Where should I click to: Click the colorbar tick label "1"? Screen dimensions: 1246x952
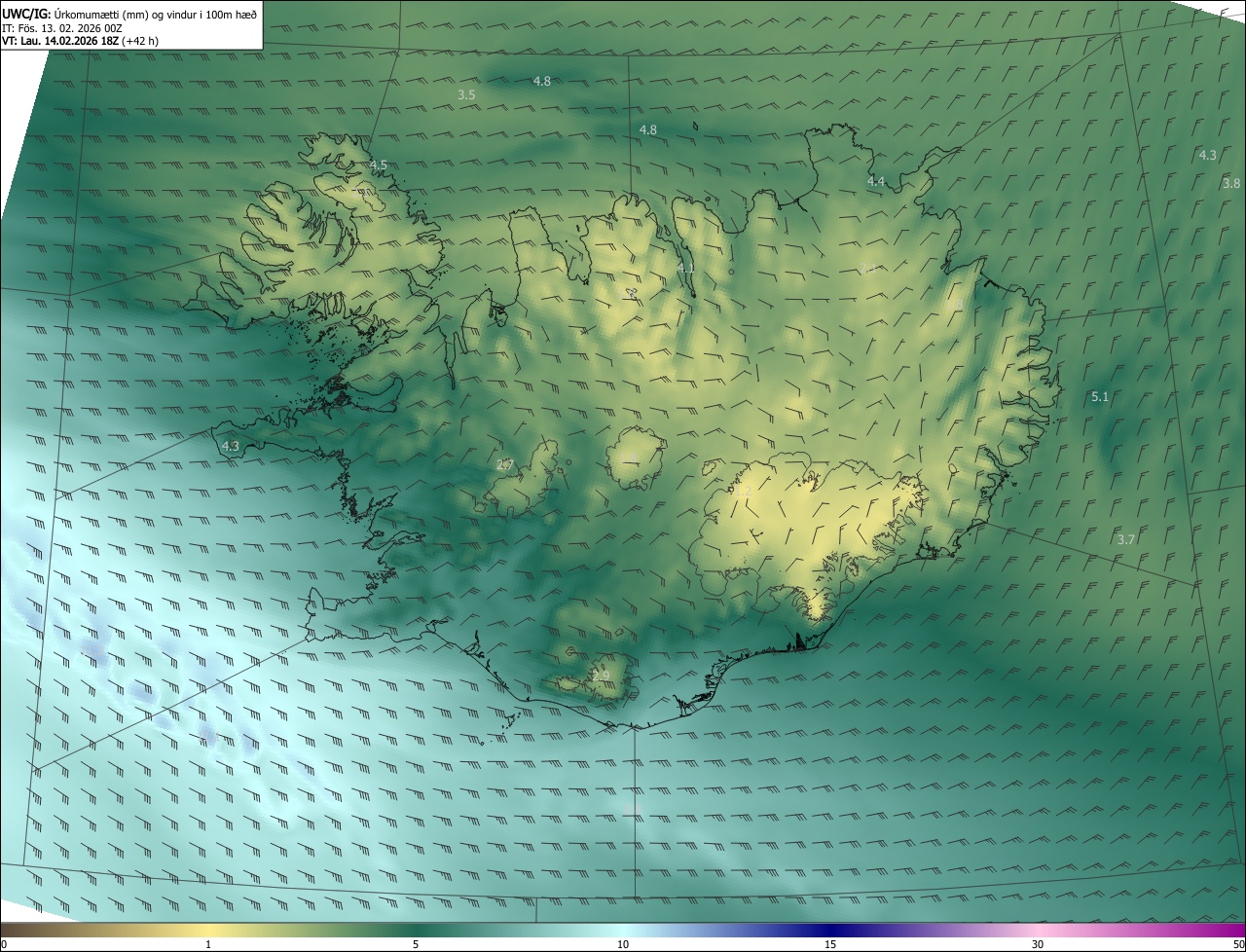click(208, 944)
